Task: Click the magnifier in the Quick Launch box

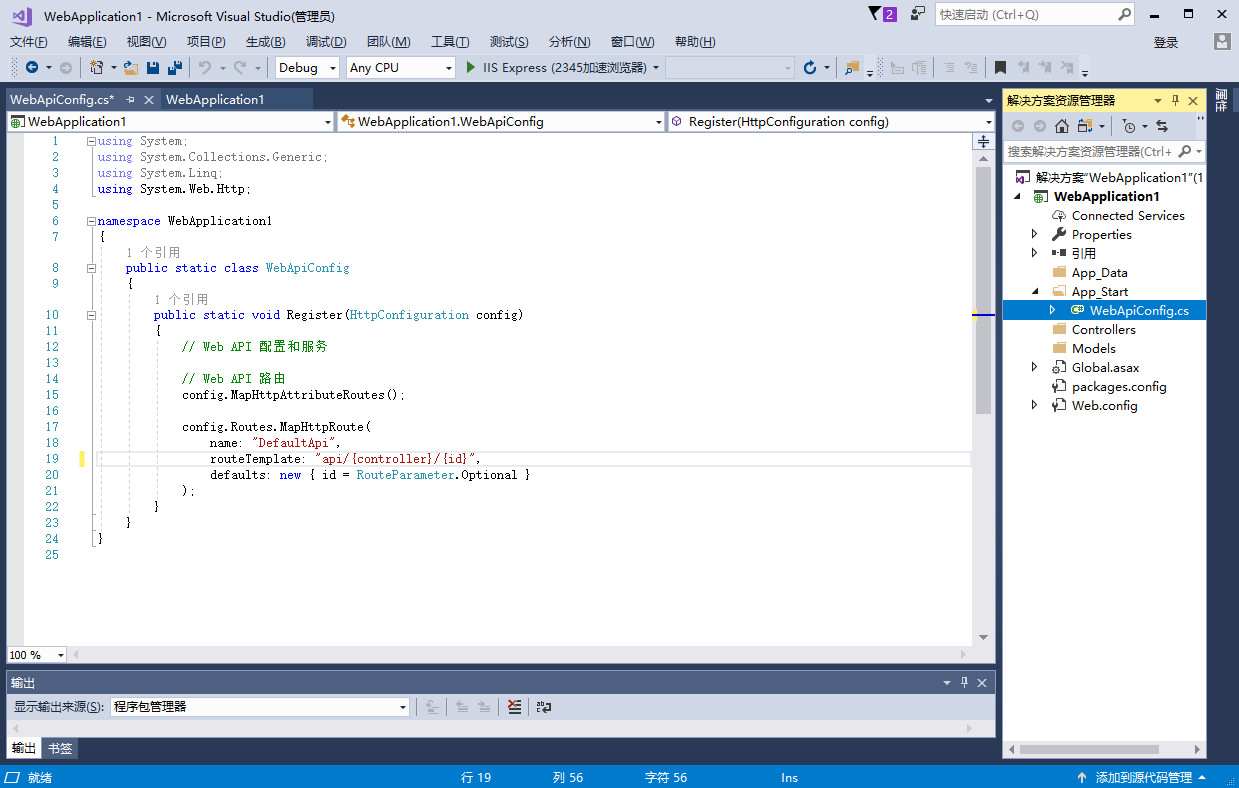Action: (x=1124, y=15)
